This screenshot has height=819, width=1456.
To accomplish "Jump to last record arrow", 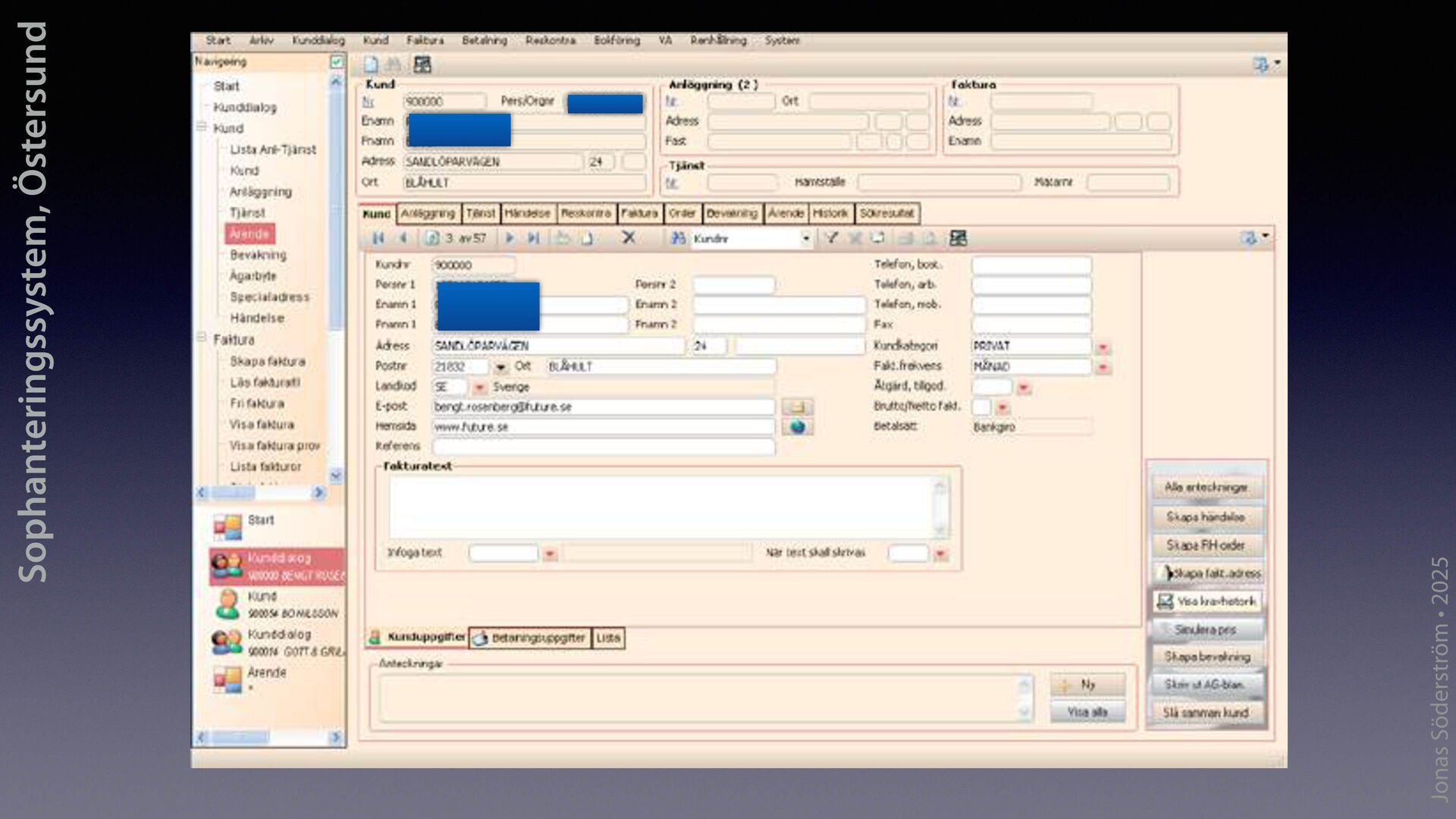I will (534, 238).
